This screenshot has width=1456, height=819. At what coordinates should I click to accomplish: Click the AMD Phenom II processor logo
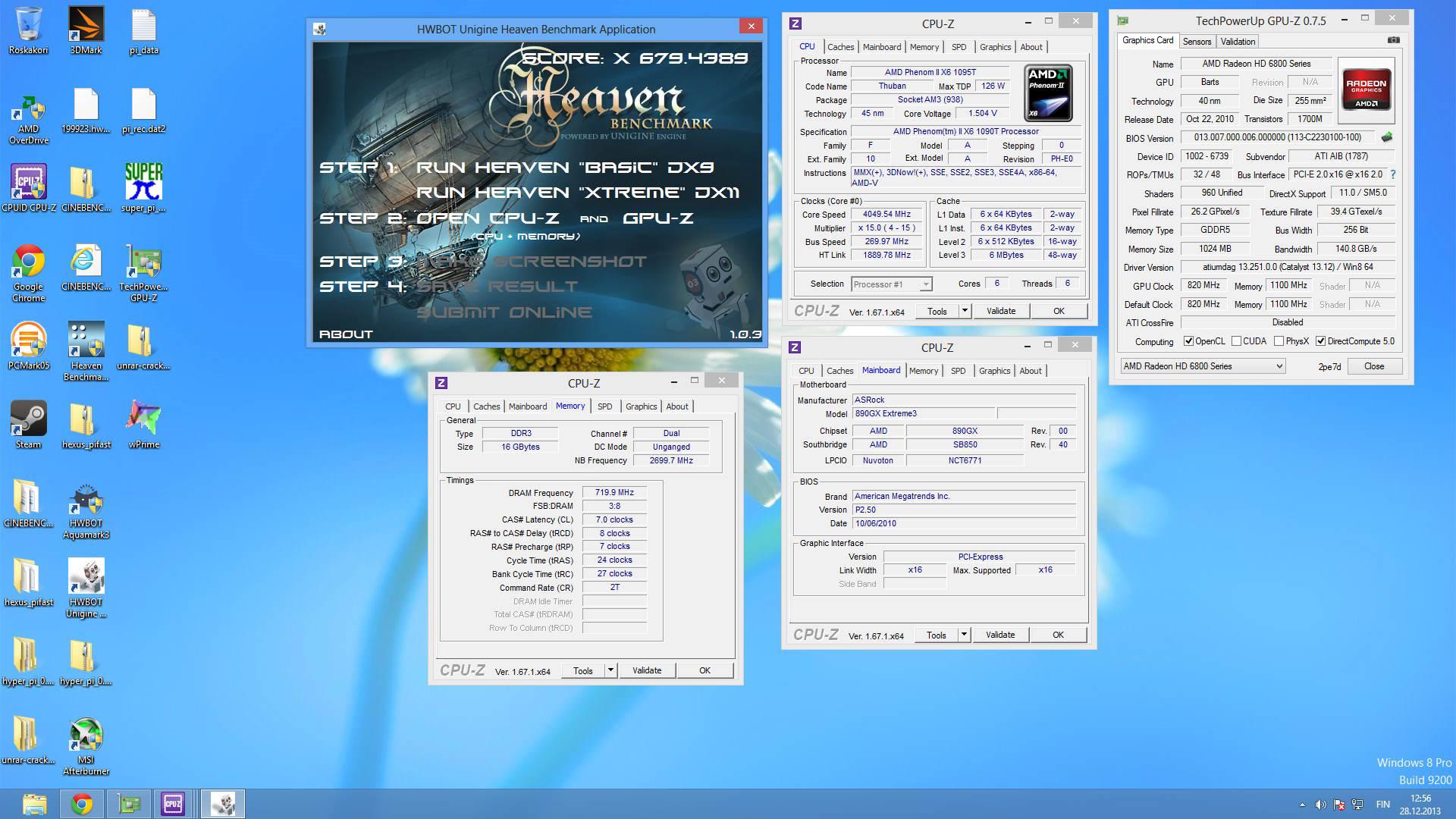tap(1048, 93)
